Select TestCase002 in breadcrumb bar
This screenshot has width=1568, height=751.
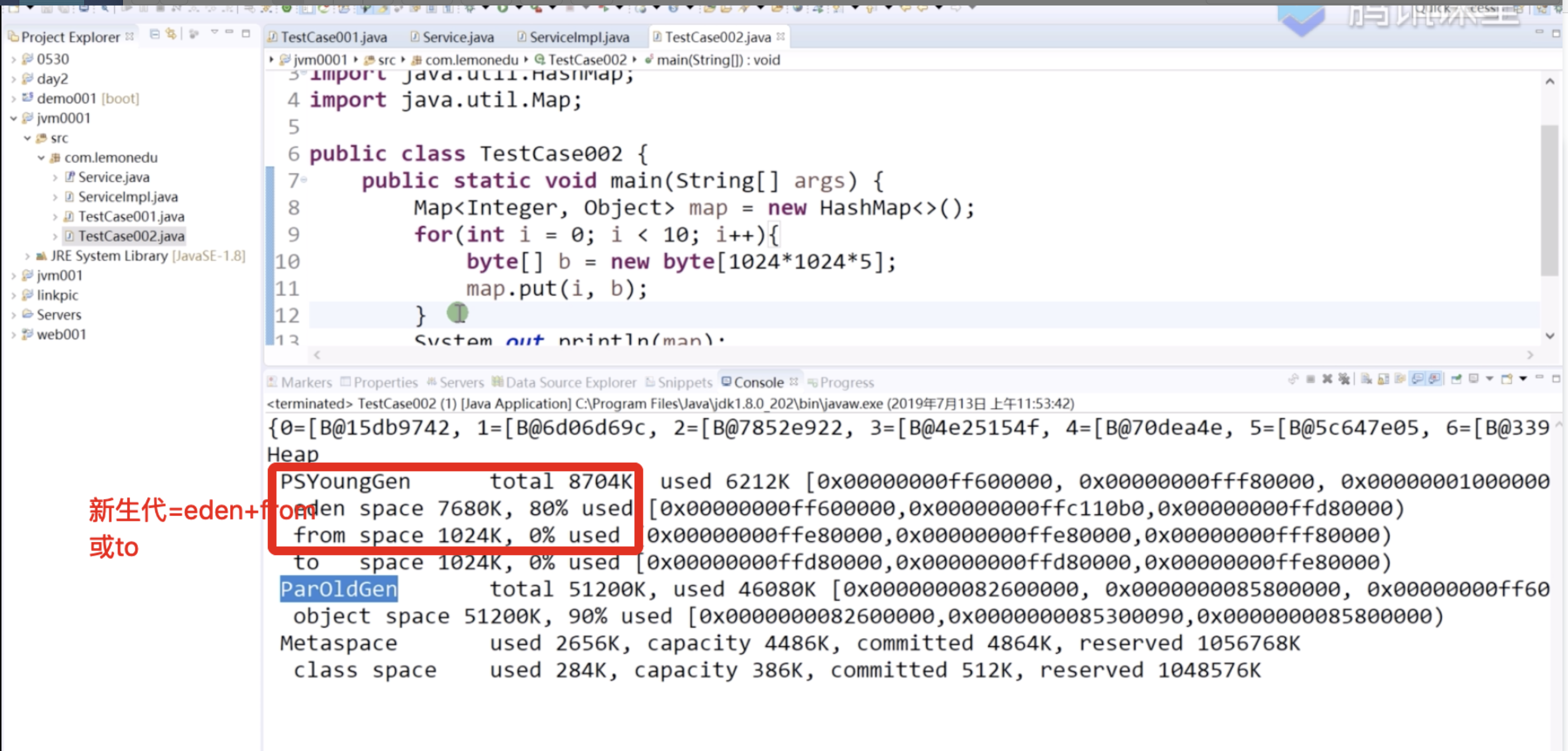586,60
